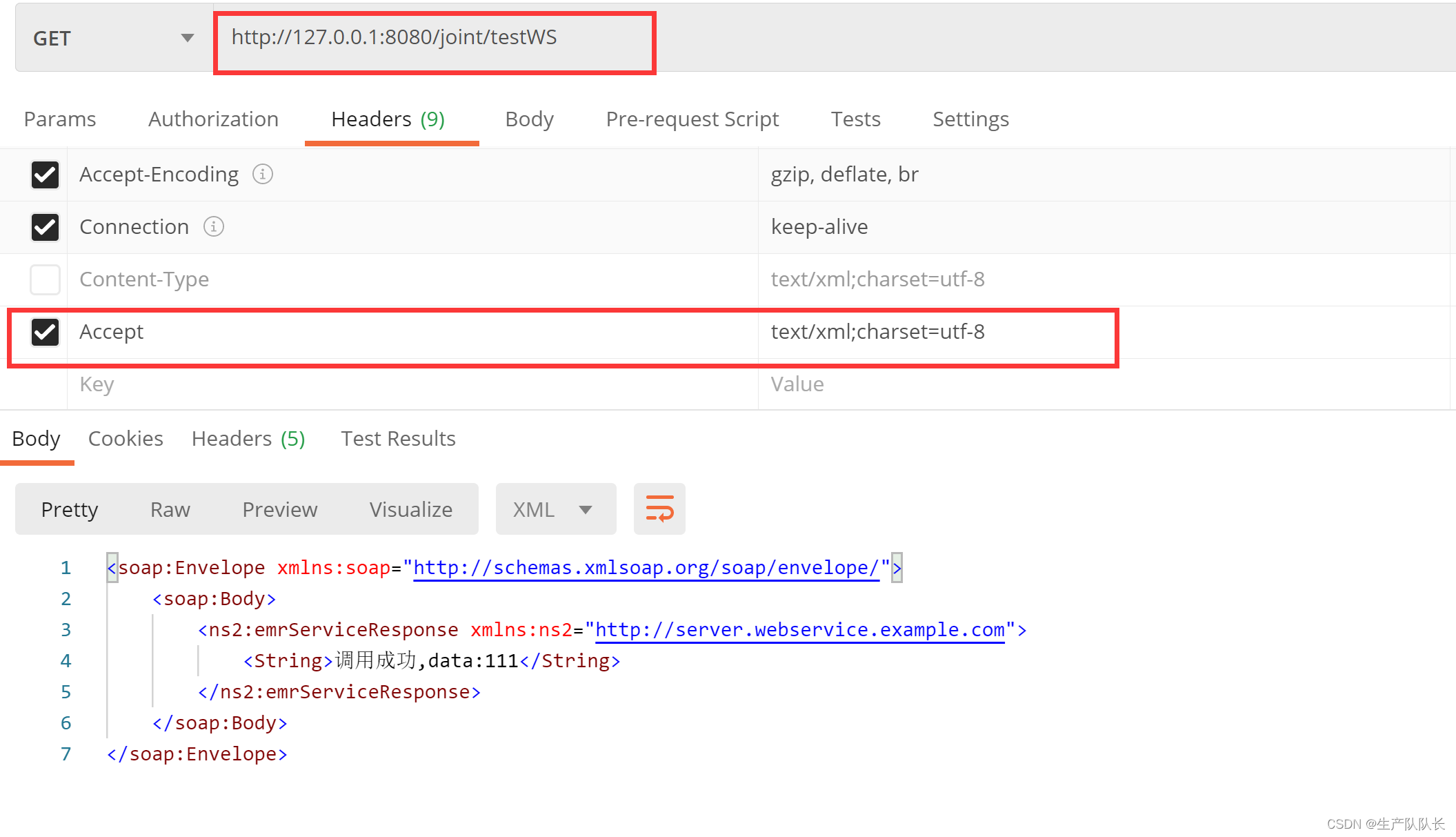Viewport: 1456px width, 837px height.
Task: View the response Cookies tab
Action: click(x=126, y=438)
